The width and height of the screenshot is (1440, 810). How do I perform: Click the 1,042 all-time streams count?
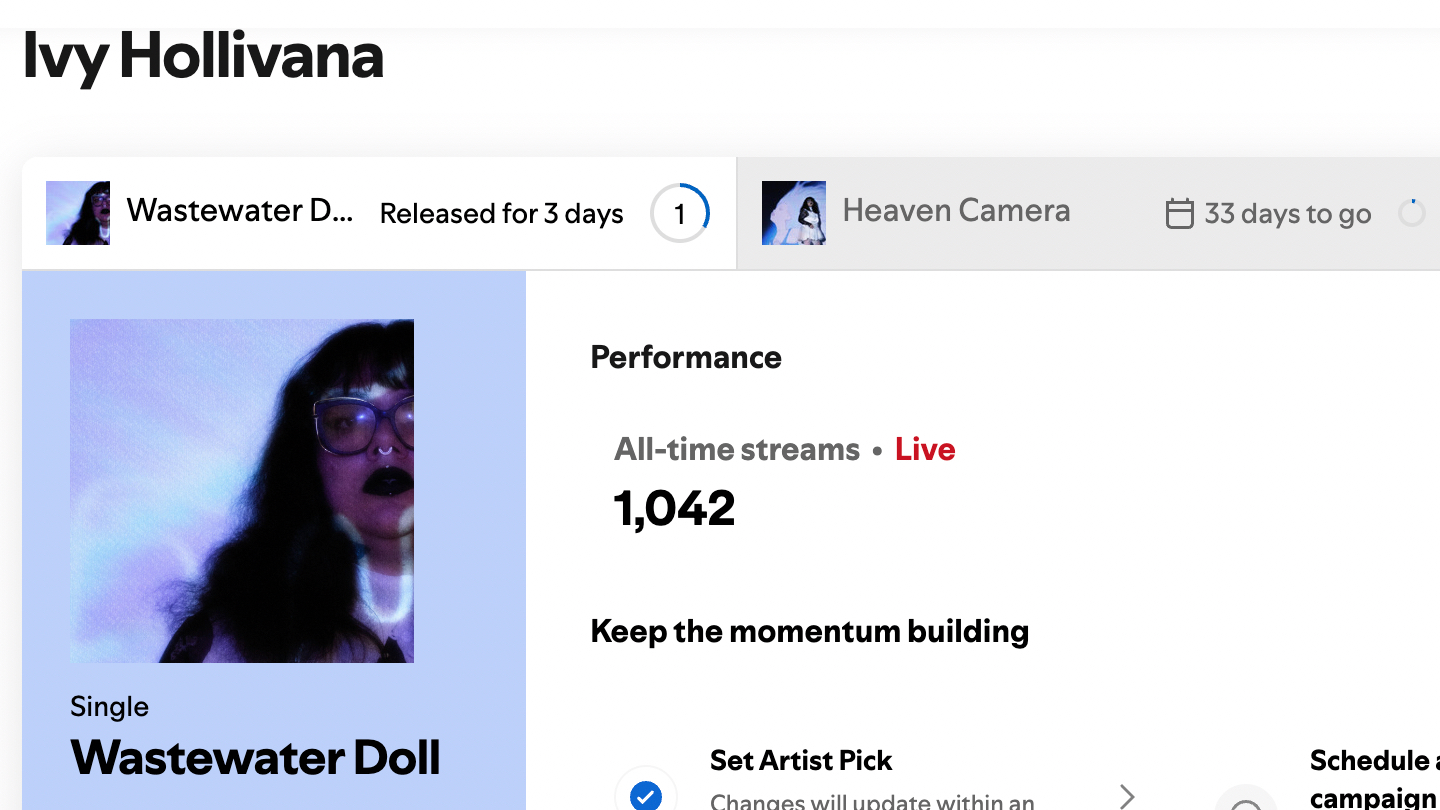[x=675, y=508]
